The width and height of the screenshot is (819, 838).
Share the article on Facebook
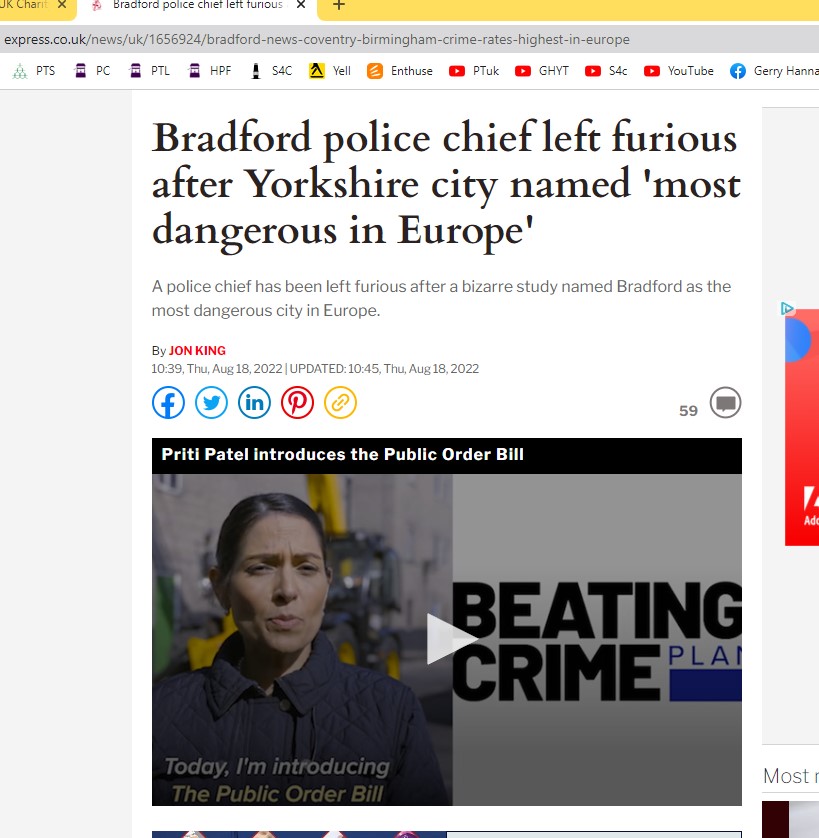pyautogui.click(x=168, y=402)
